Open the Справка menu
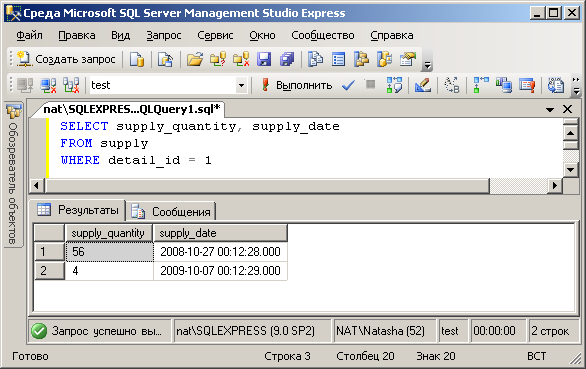The width and height of the screenshot is (586, 369). [392, 35]
